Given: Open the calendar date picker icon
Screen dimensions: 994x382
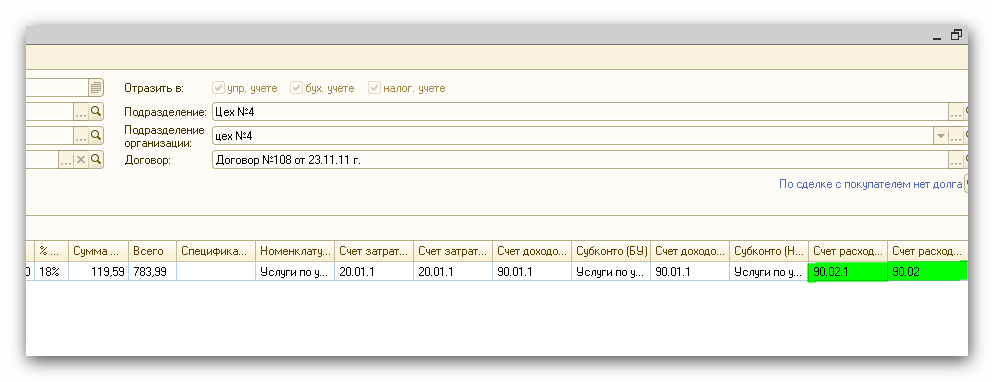Looking at the screenshot, I should [96, 87].
